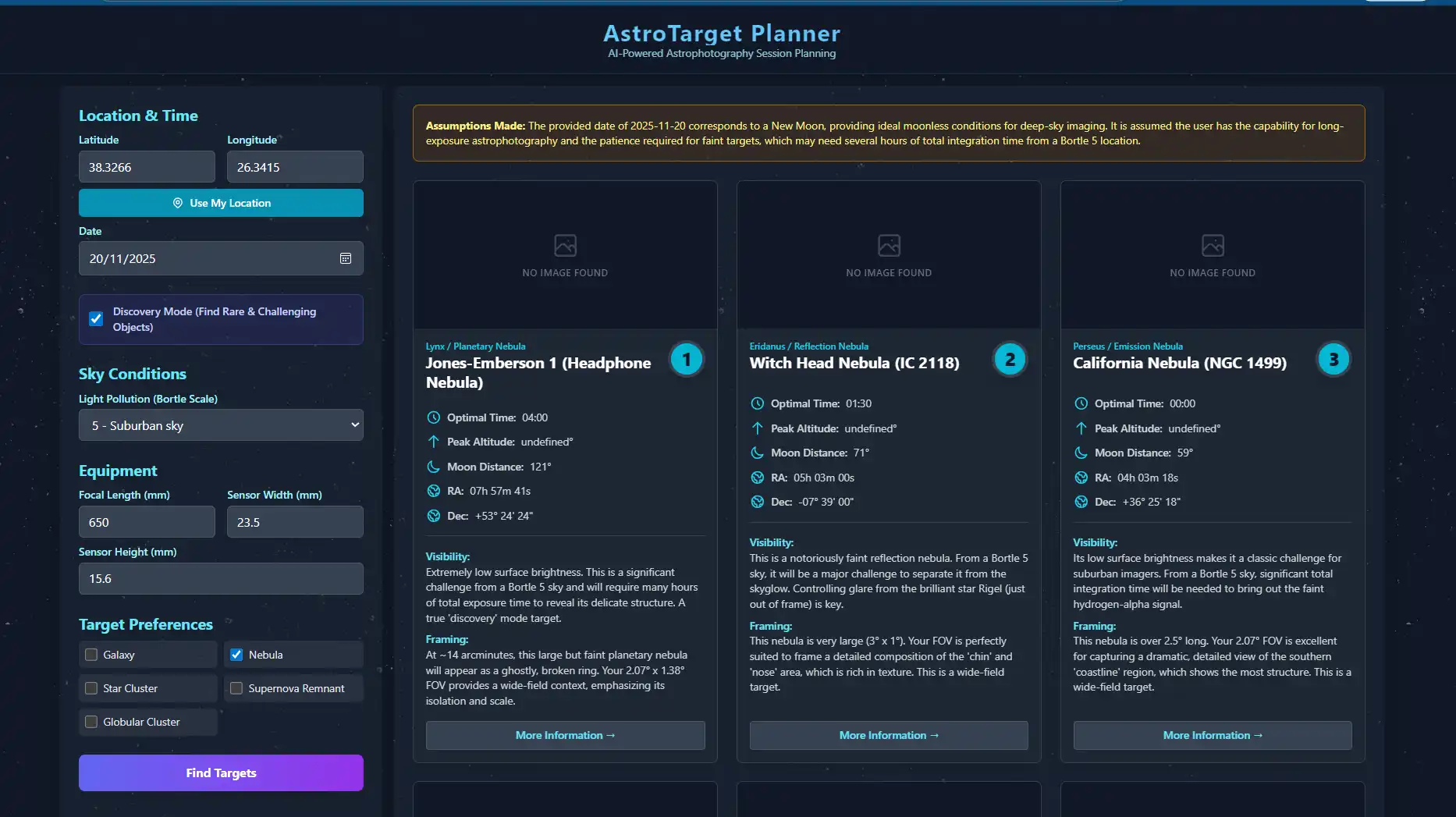Image resolution: width=1456 pixels, height=817 pixels.
Task: Enable the Galaxy target checkbox
Action: click(91, 655)
